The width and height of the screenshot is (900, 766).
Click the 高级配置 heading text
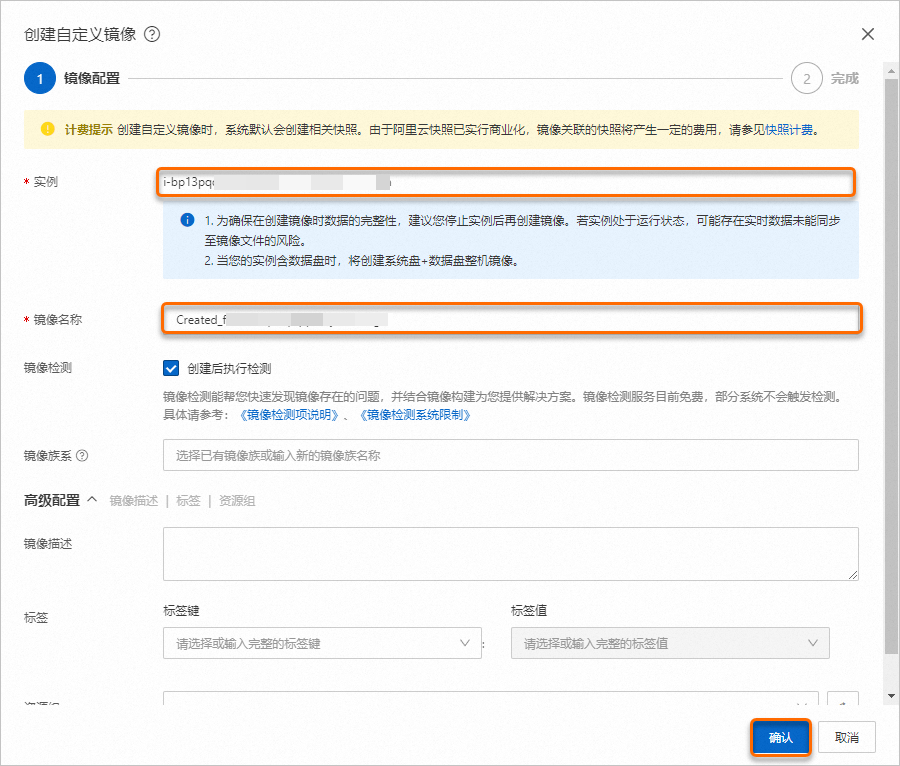point(52,500)
